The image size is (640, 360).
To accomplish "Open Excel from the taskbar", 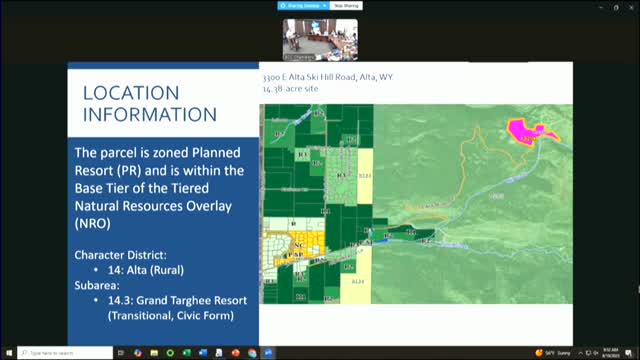I will (187, 353).
